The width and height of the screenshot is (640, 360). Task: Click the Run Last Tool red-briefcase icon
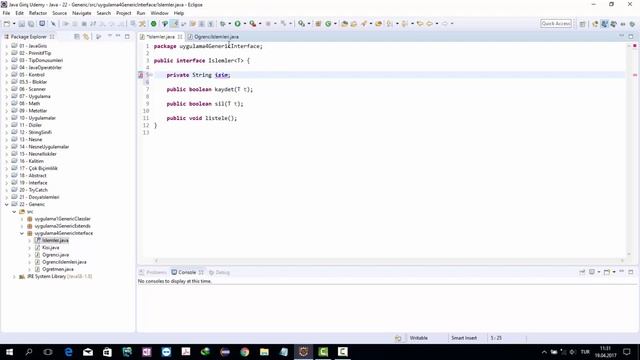[x=253, y=24]
